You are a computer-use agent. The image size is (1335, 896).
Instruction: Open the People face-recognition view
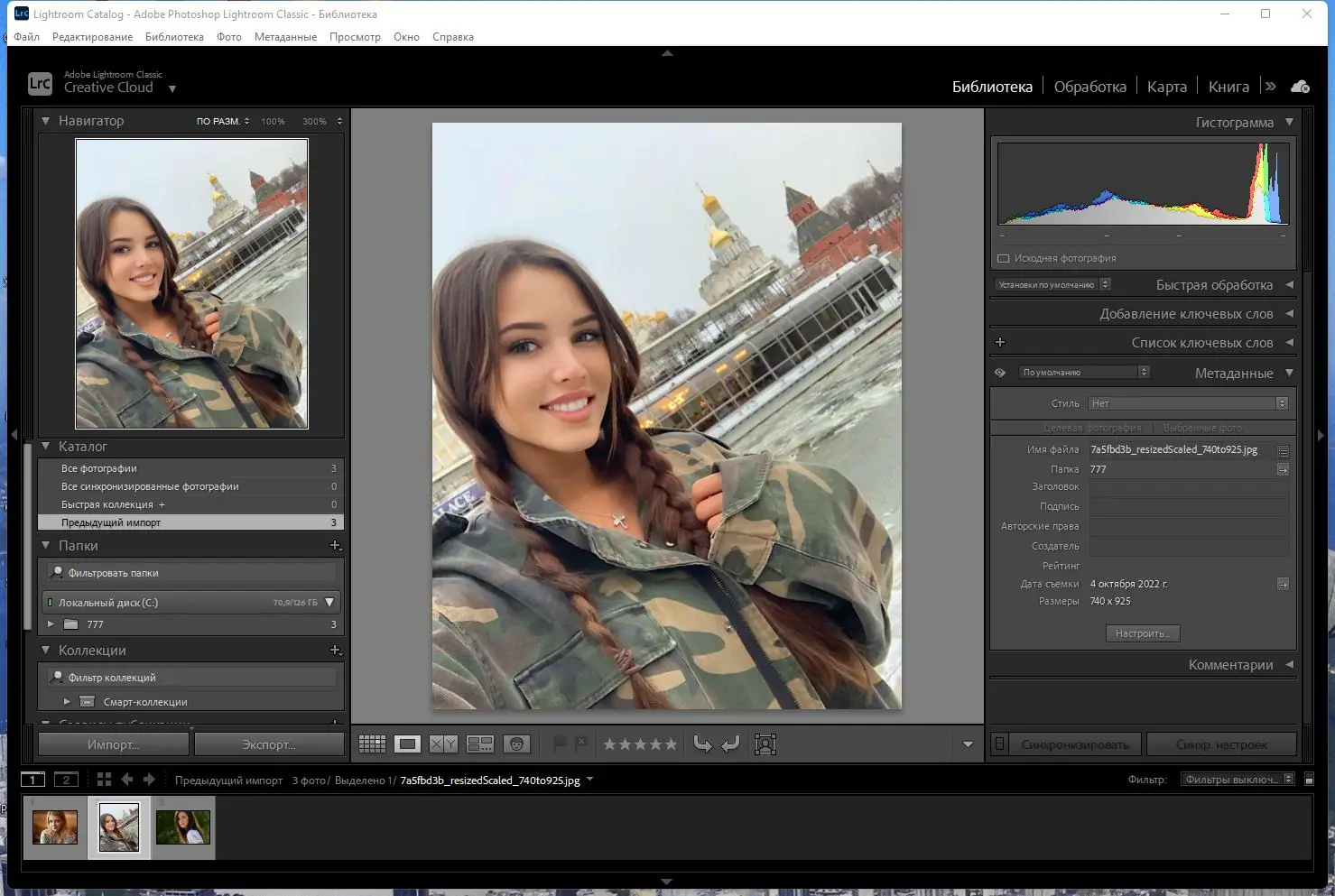(x=517, y=744)
